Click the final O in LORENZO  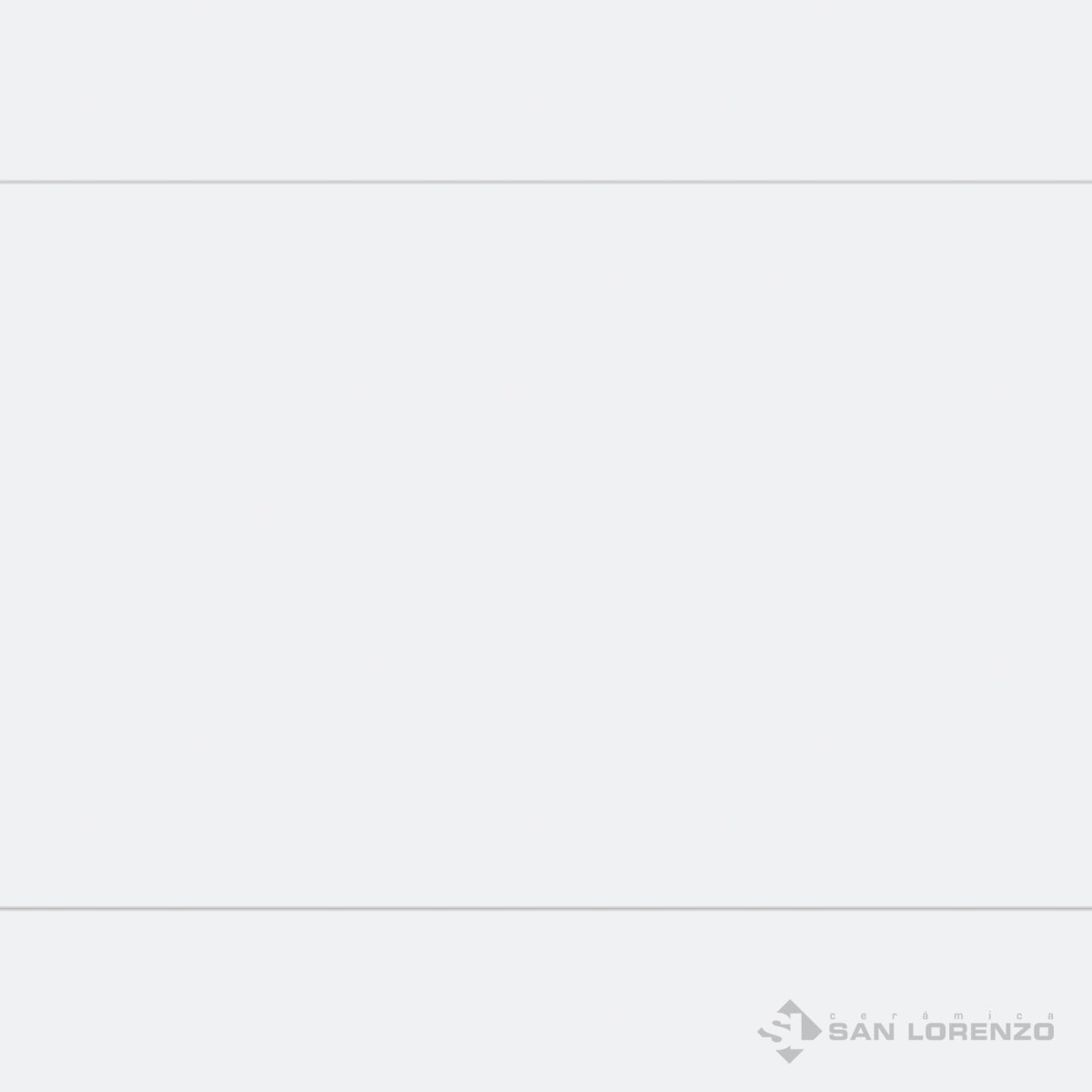click(x=1045, y=1032)
